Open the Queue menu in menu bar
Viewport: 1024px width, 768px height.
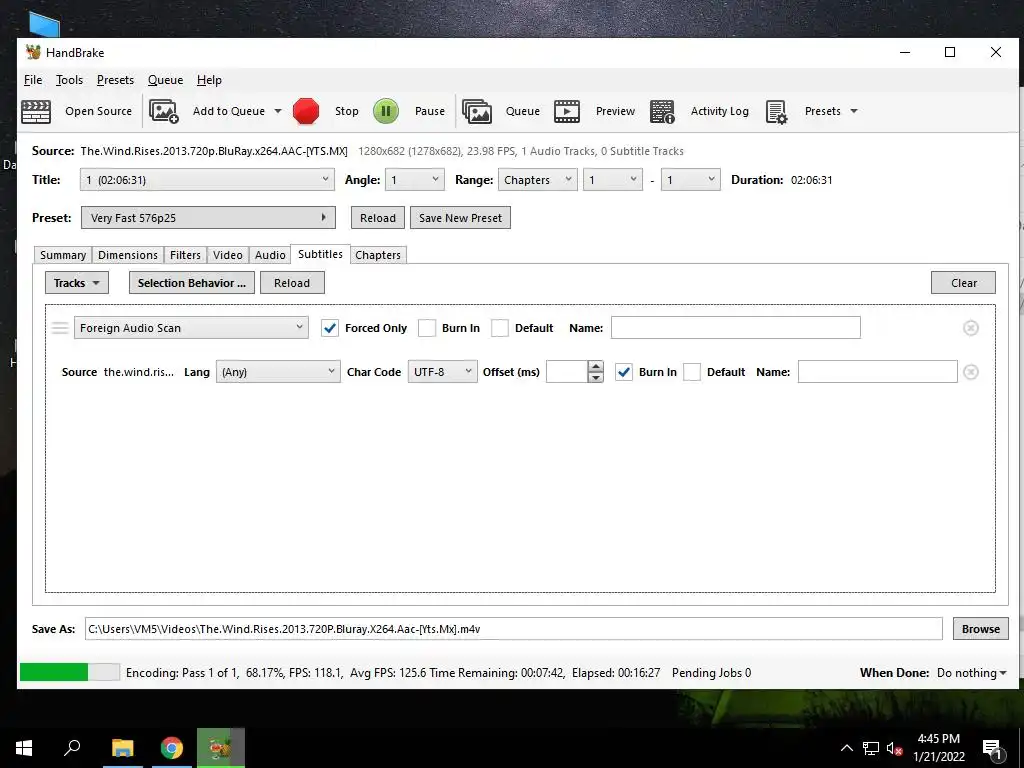tap(165, 80)
